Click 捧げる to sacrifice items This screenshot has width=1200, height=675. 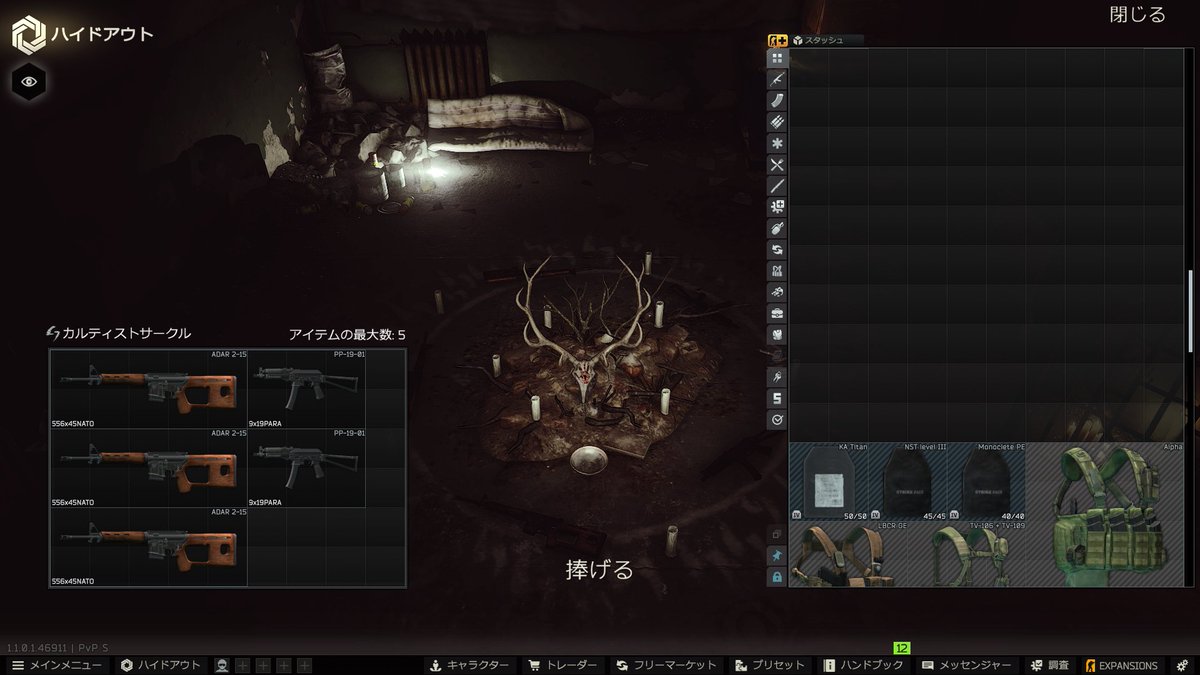pyautogui.click(x=600, y=570)
